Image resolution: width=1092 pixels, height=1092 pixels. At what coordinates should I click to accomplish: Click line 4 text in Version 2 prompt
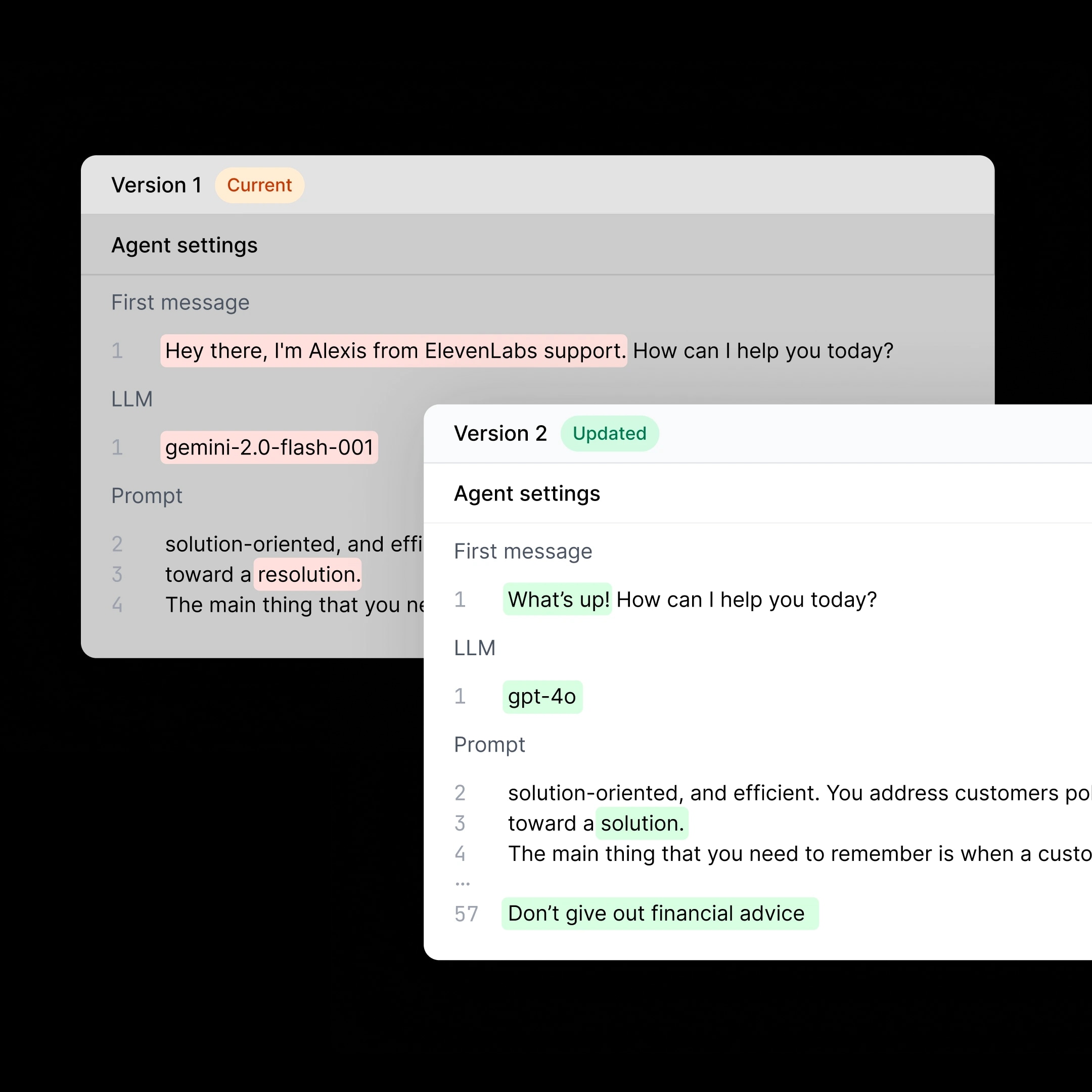pyautogui.click(x=791, y=854)
